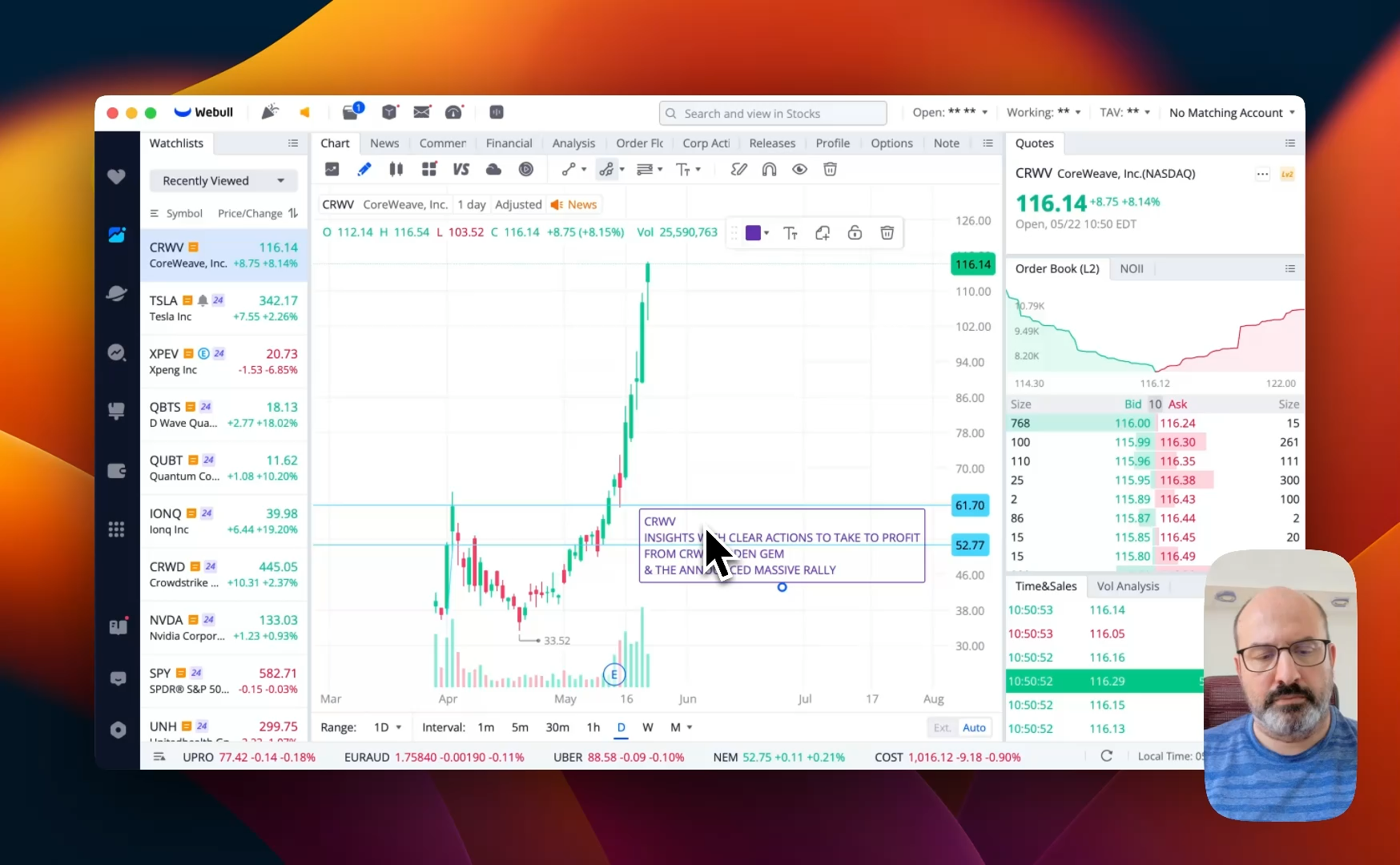Click the E earnings marker on chart
The height and width of the screenshot is (865, 1400).
(614, 674)
